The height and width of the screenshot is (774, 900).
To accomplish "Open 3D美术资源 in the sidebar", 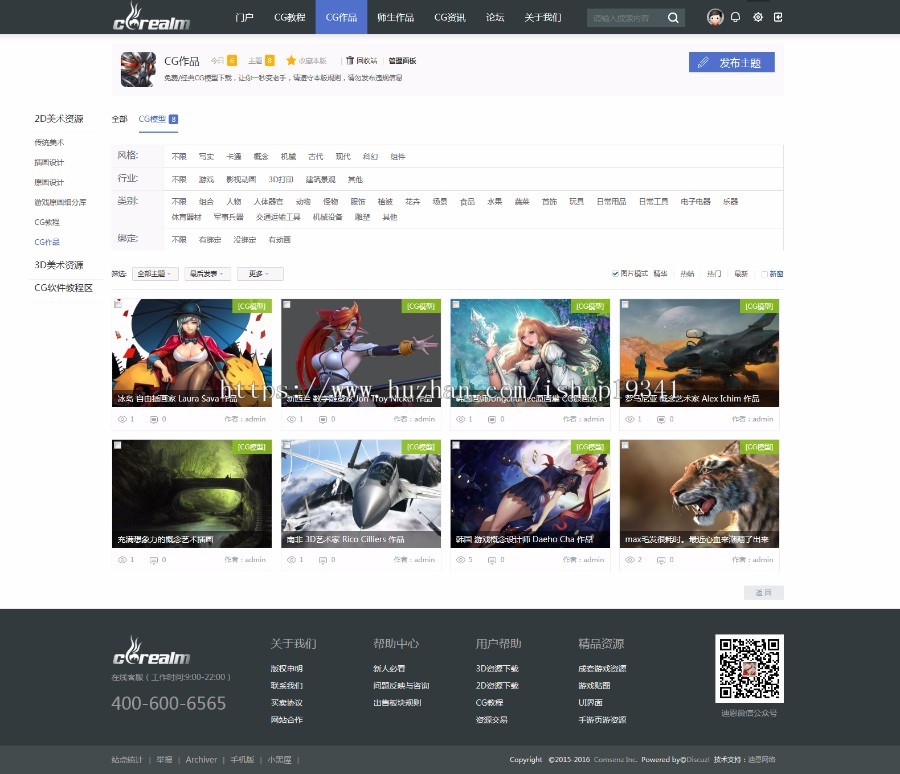I will [59, 265].
